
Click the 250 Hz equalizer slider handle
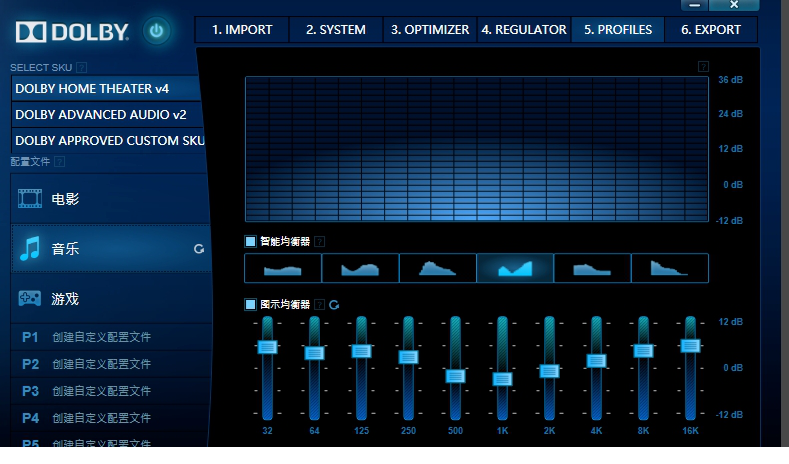click(408, 357)
